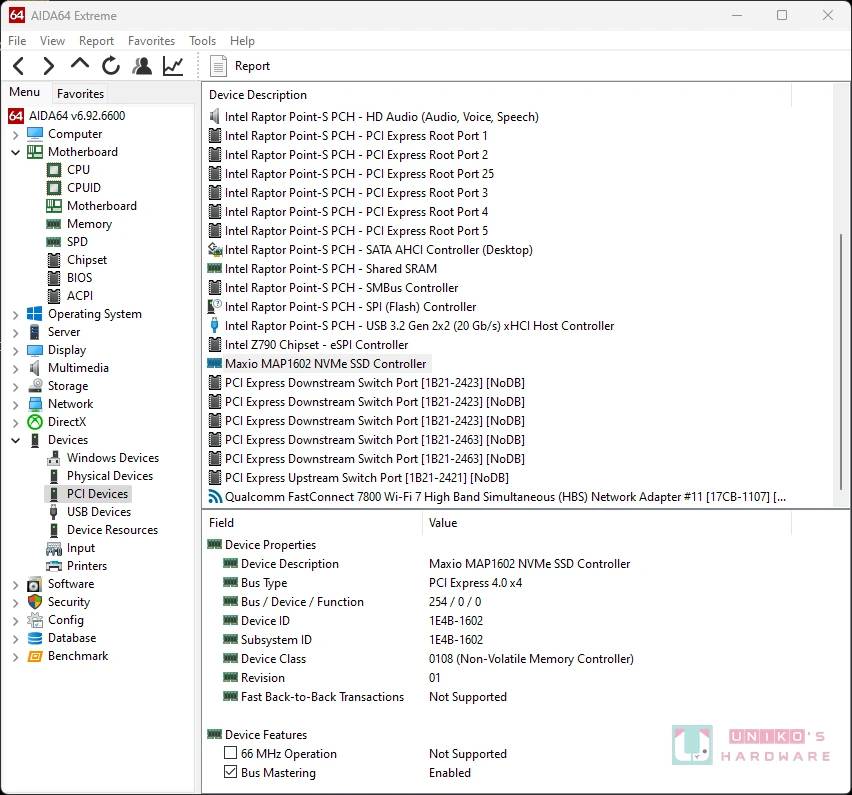Select the DirectX tree icon
This screenshot has height=795, width=852.
coord(35,422)
